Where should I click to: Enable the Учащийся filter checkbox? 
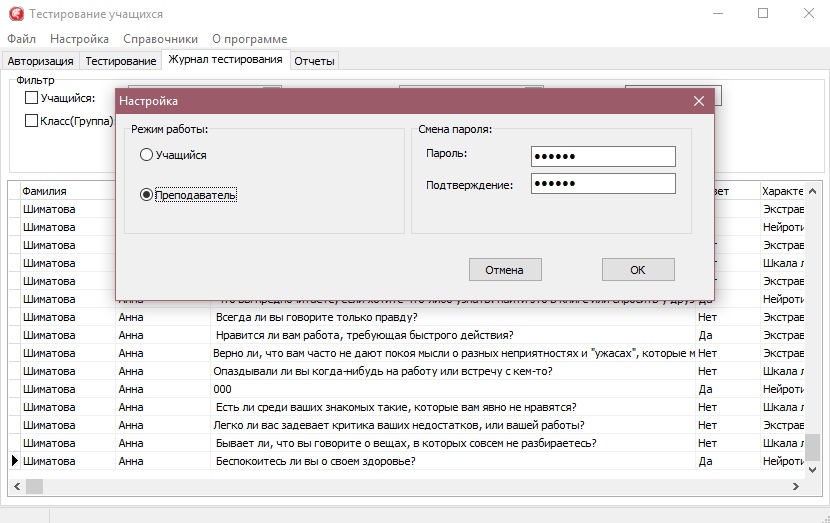point(31,98)
